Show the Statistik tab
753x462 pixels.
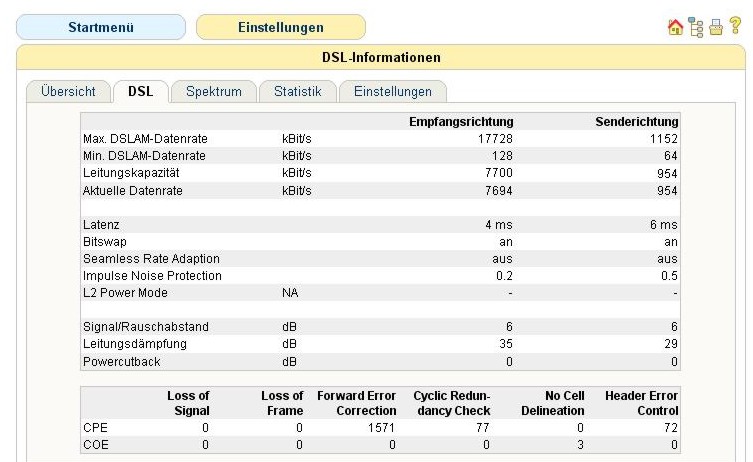click(297, 92)
